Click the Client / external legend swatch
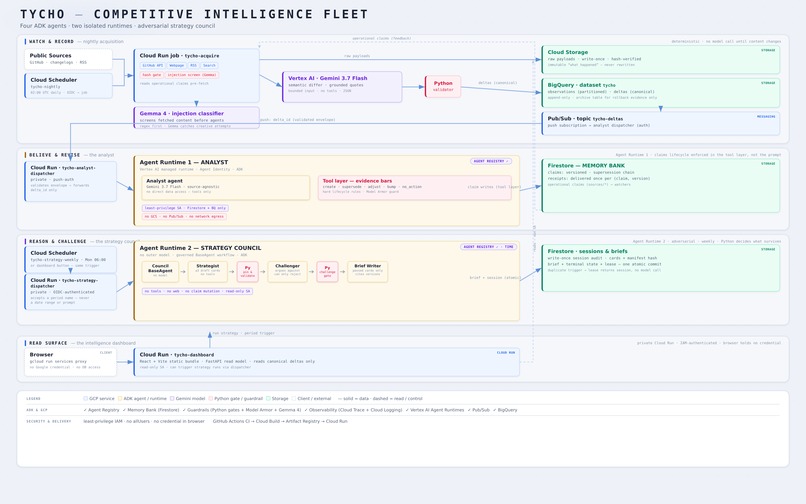The height and width of the screenshot is (504, 806). pos(294,399)
